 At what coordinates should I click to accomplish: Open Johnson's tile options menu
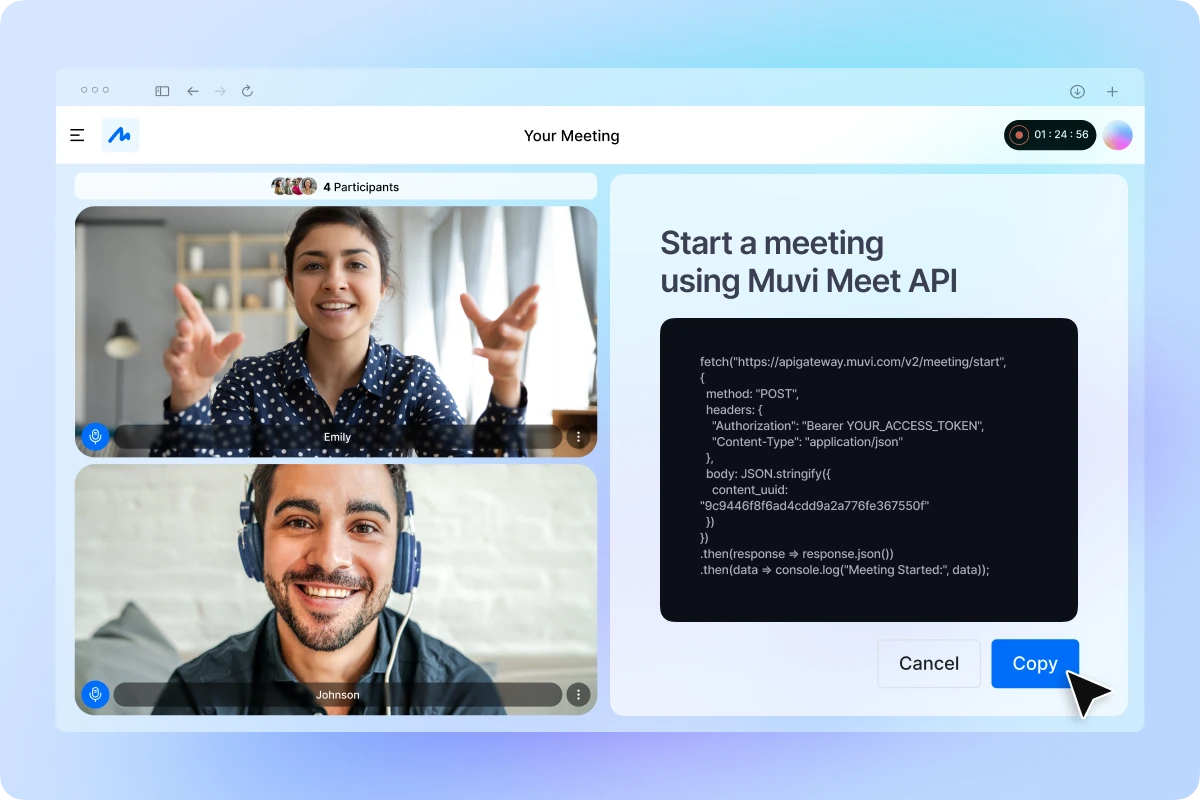click(578, 694)
